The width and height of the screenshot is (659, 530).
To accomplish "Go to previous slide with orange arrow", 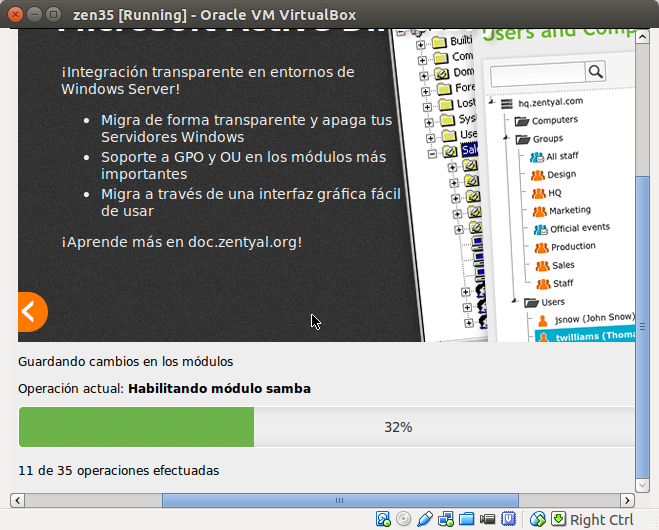I will coord(32,312).
